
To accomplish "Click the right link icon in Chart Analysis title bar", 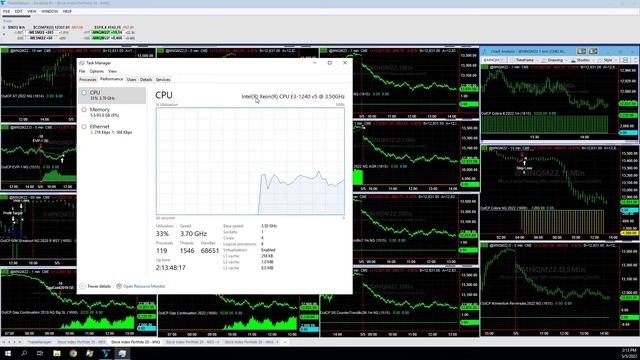I will [x=593, y=51].
